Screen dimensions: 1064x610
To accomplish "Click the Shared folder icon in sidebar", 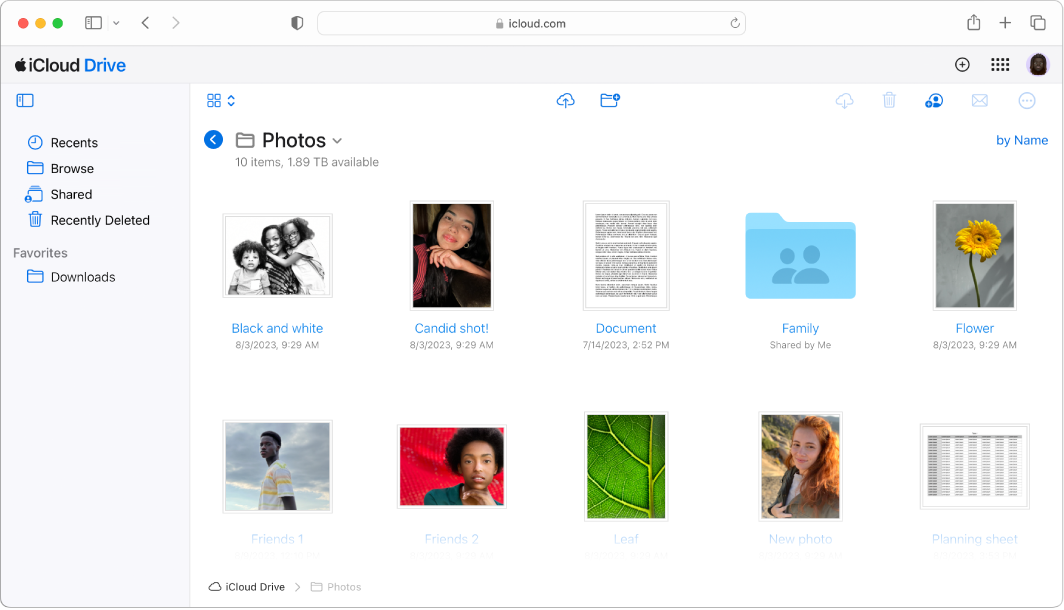I will pos(35,194).
